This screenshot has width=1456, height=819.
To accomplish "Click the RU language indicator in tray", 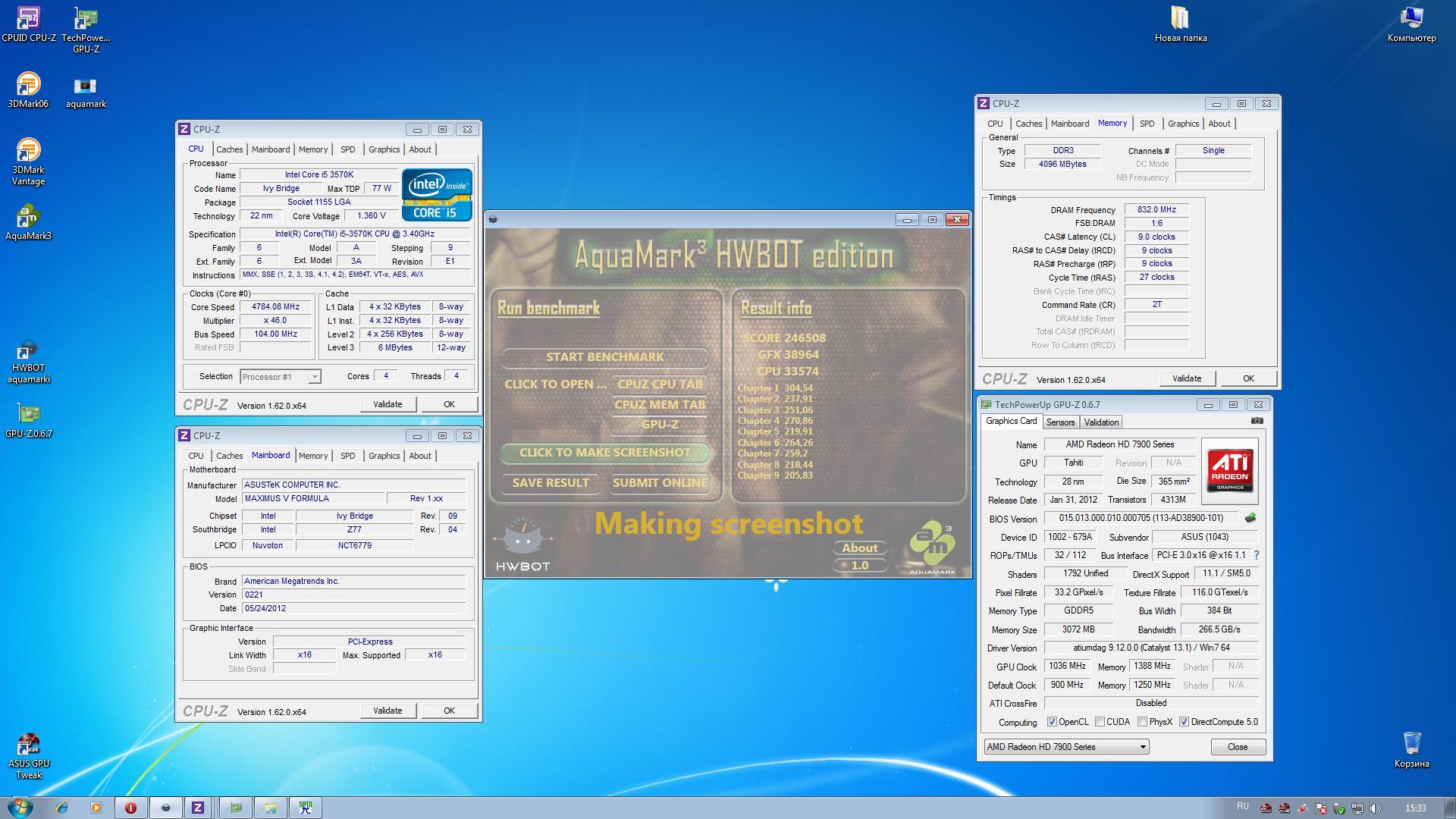I will coord(1242,807).
